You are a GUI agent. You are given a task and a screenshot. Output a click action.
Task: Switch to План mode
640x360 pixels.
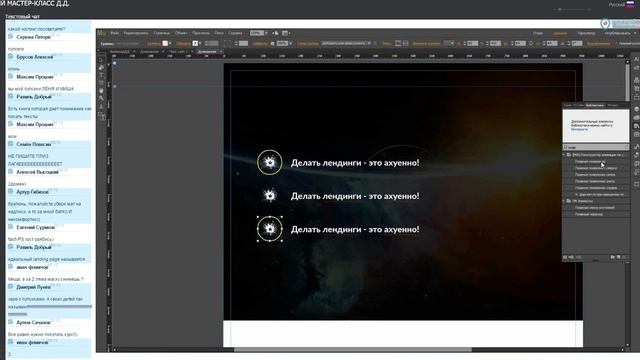coord(538,33)
